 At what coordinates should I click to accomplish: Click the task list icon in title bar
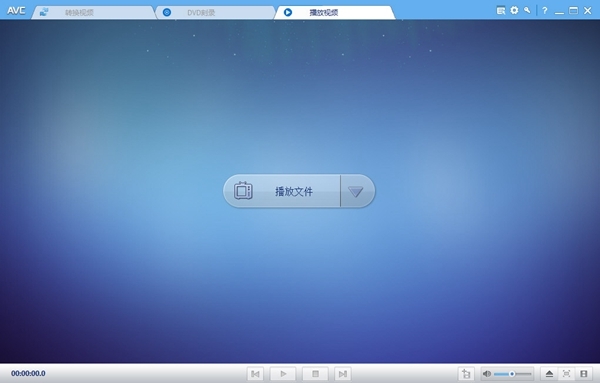point(501,10)
